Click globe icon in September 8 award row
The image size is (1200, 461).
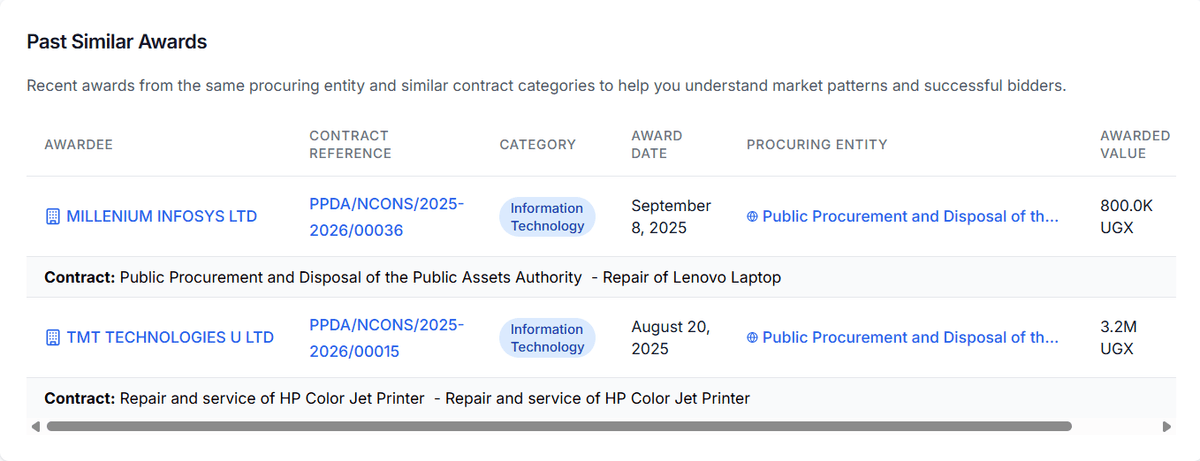click(x=752, y=217)
